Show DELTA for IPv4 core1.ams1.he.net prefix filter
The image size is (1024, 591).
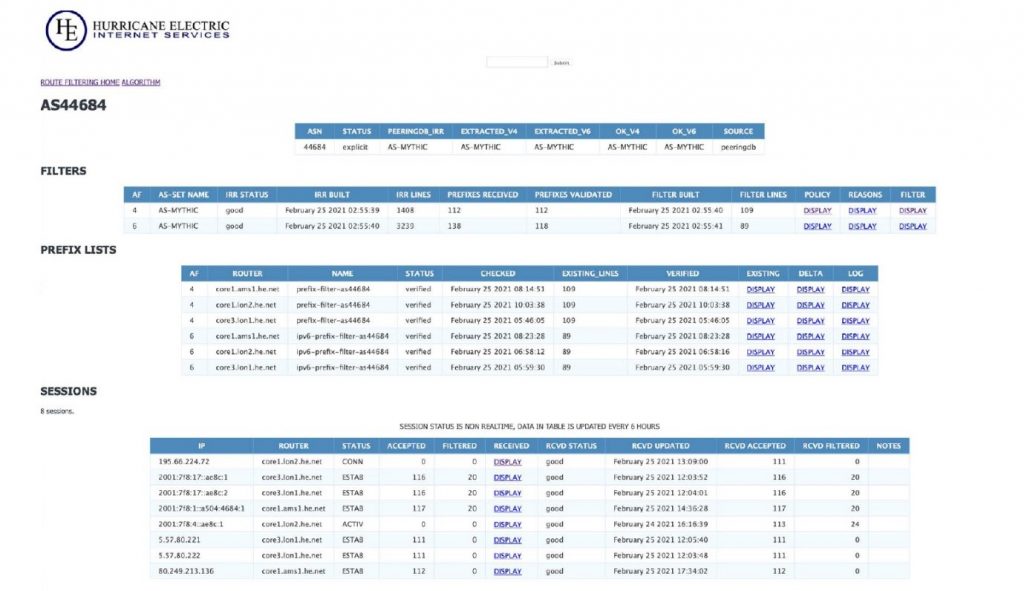[x=810, y=289]
